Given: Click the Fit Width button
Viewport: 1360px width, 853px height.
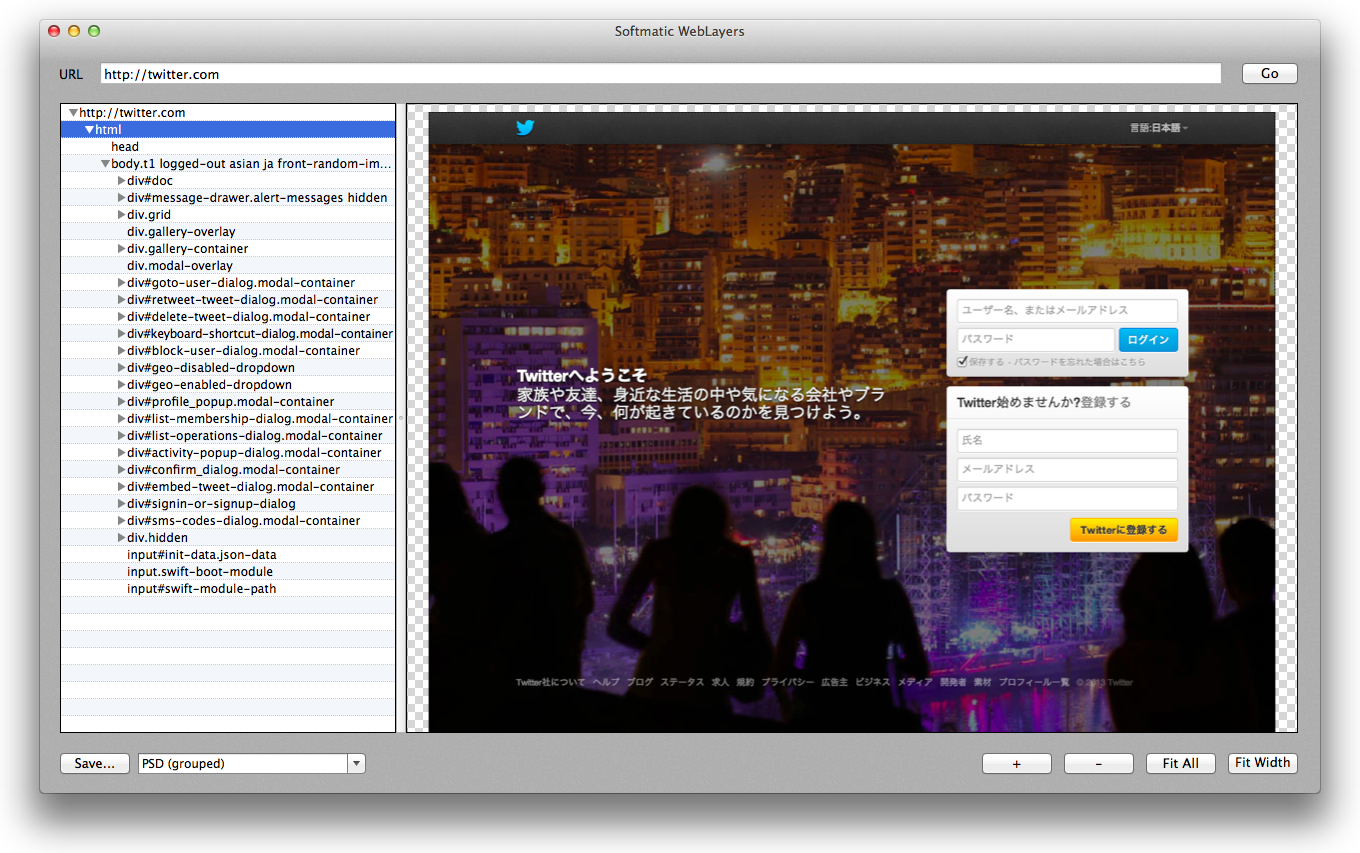Looking at the screenshot, I should [1262, 764].
